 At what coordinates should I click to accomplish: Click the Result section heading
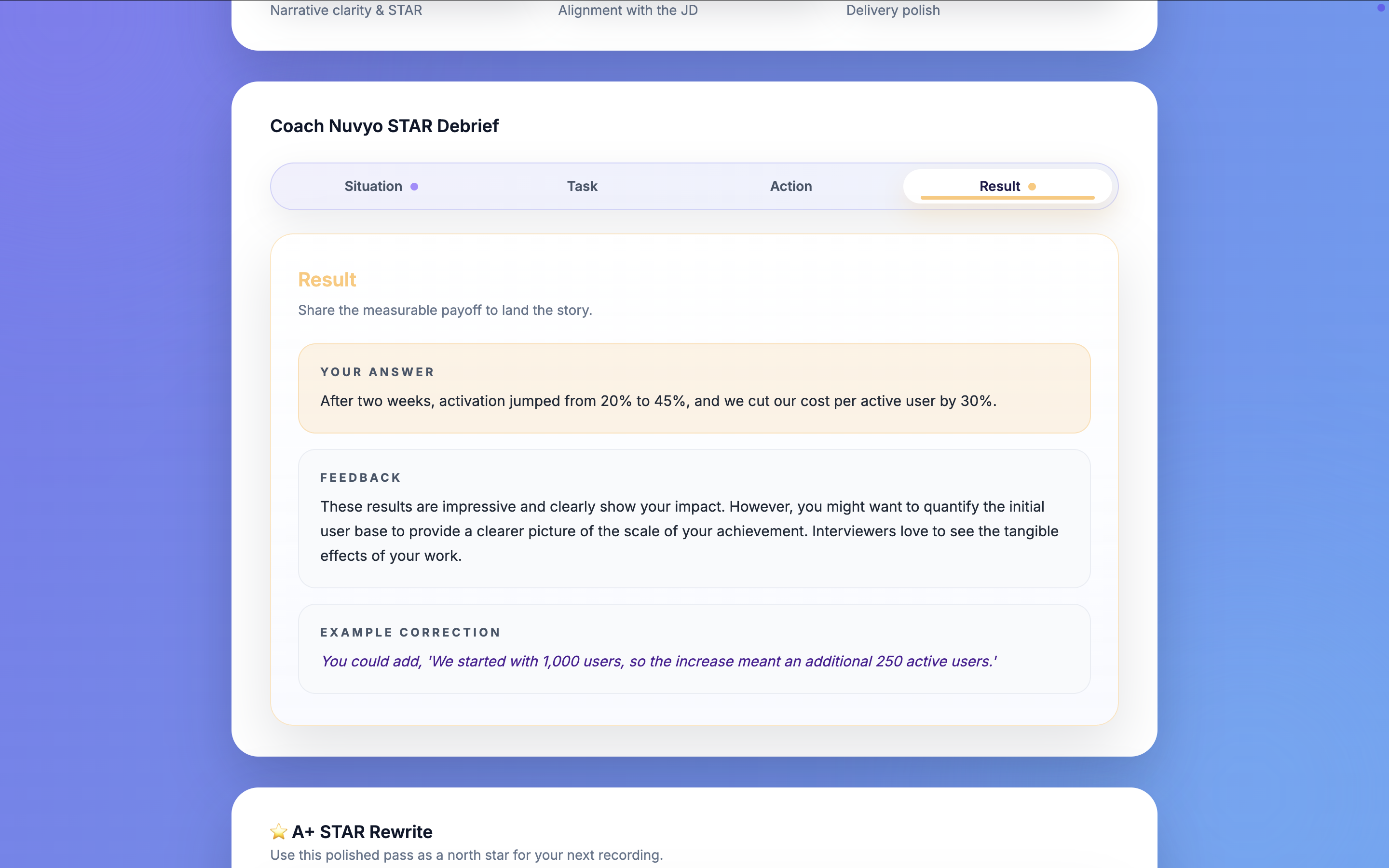pos(327,280)
